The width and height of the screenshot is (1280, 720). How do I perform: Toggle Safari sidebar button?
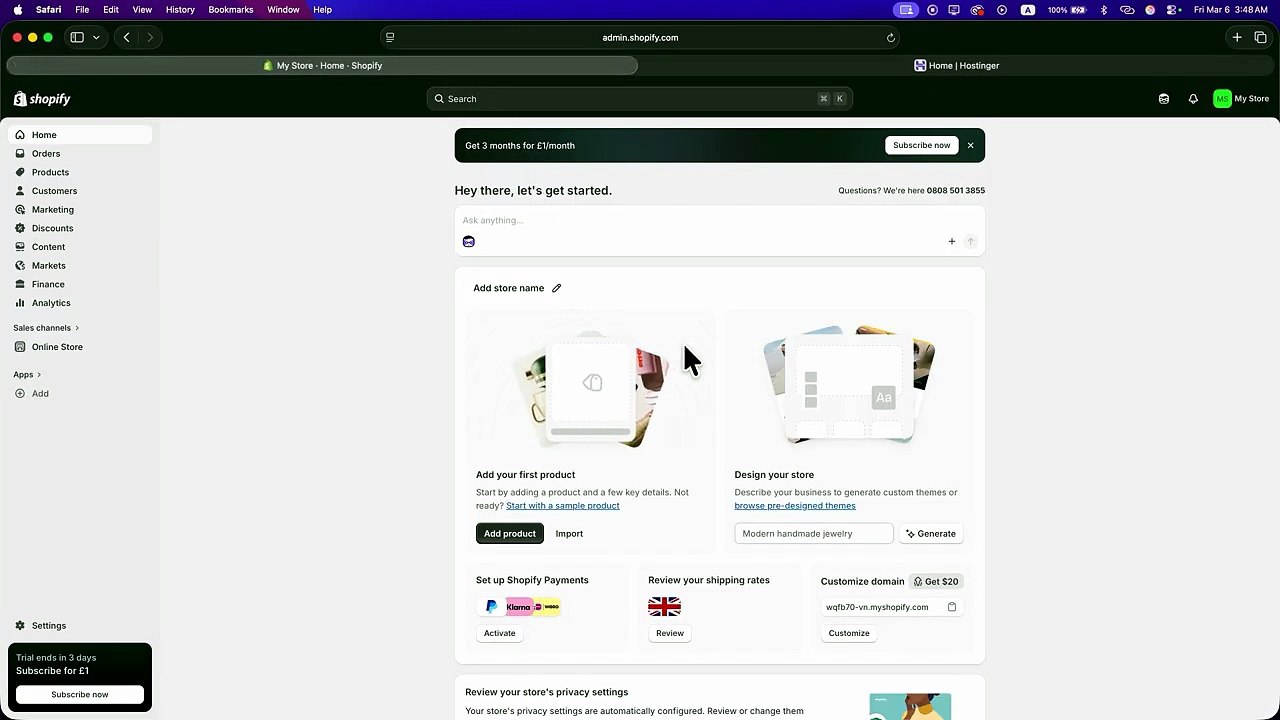pos(77,38)
